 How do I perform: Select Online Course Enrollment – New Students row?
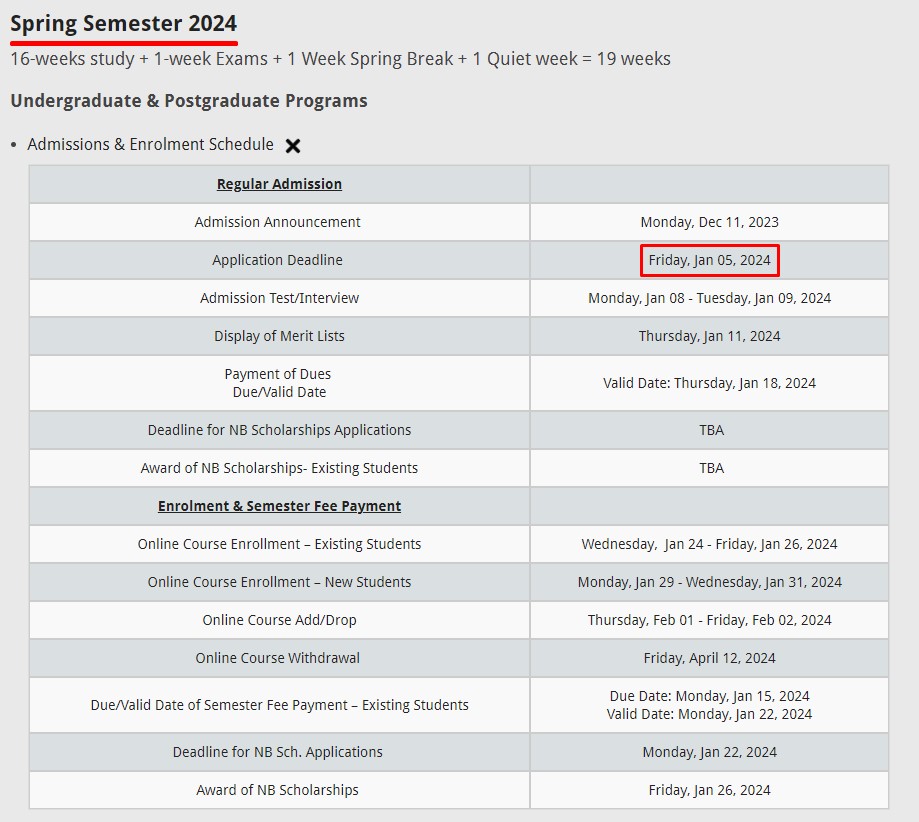pos(279,582)
